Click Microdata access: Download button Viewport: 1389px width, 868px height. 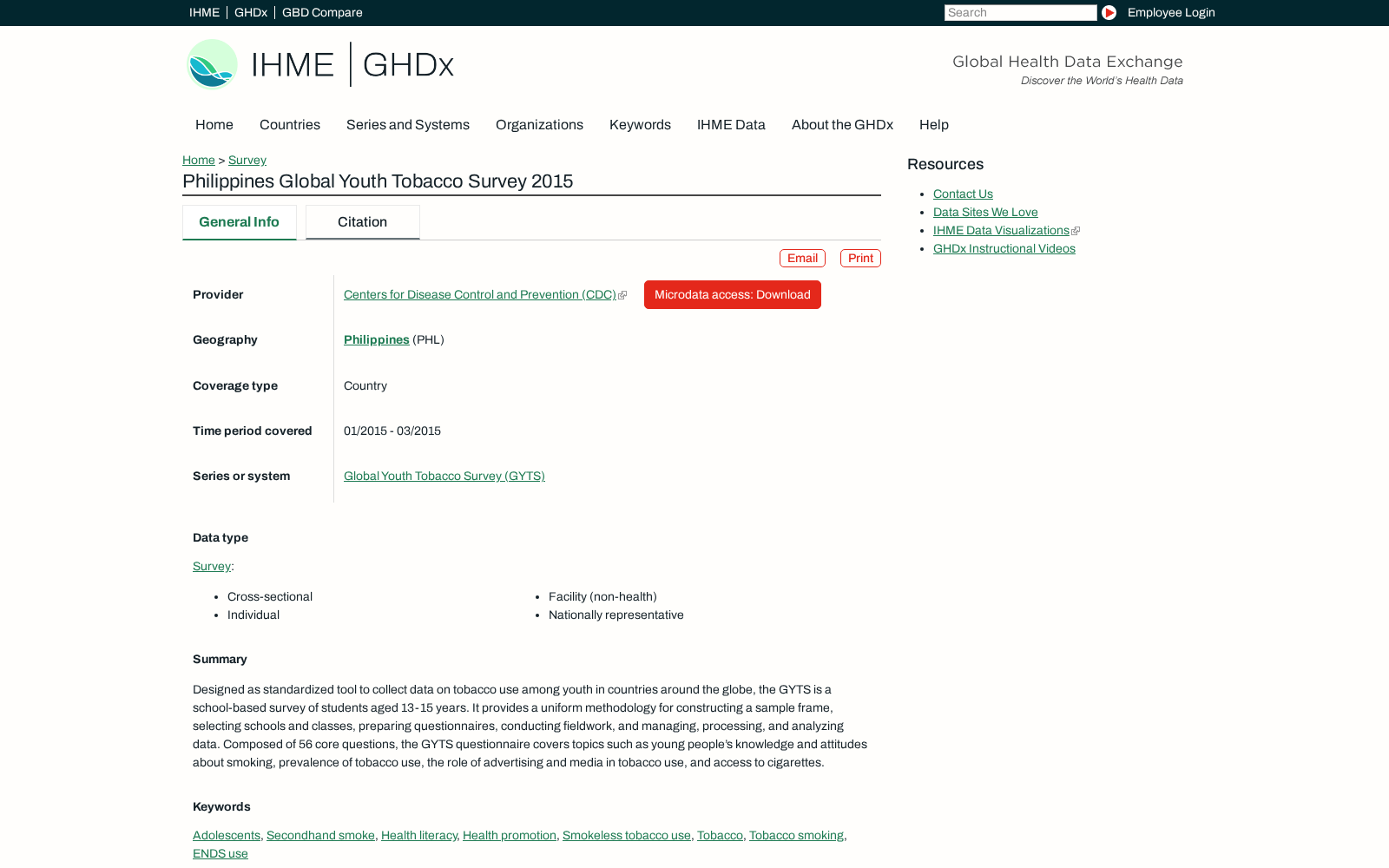[733, 294]
